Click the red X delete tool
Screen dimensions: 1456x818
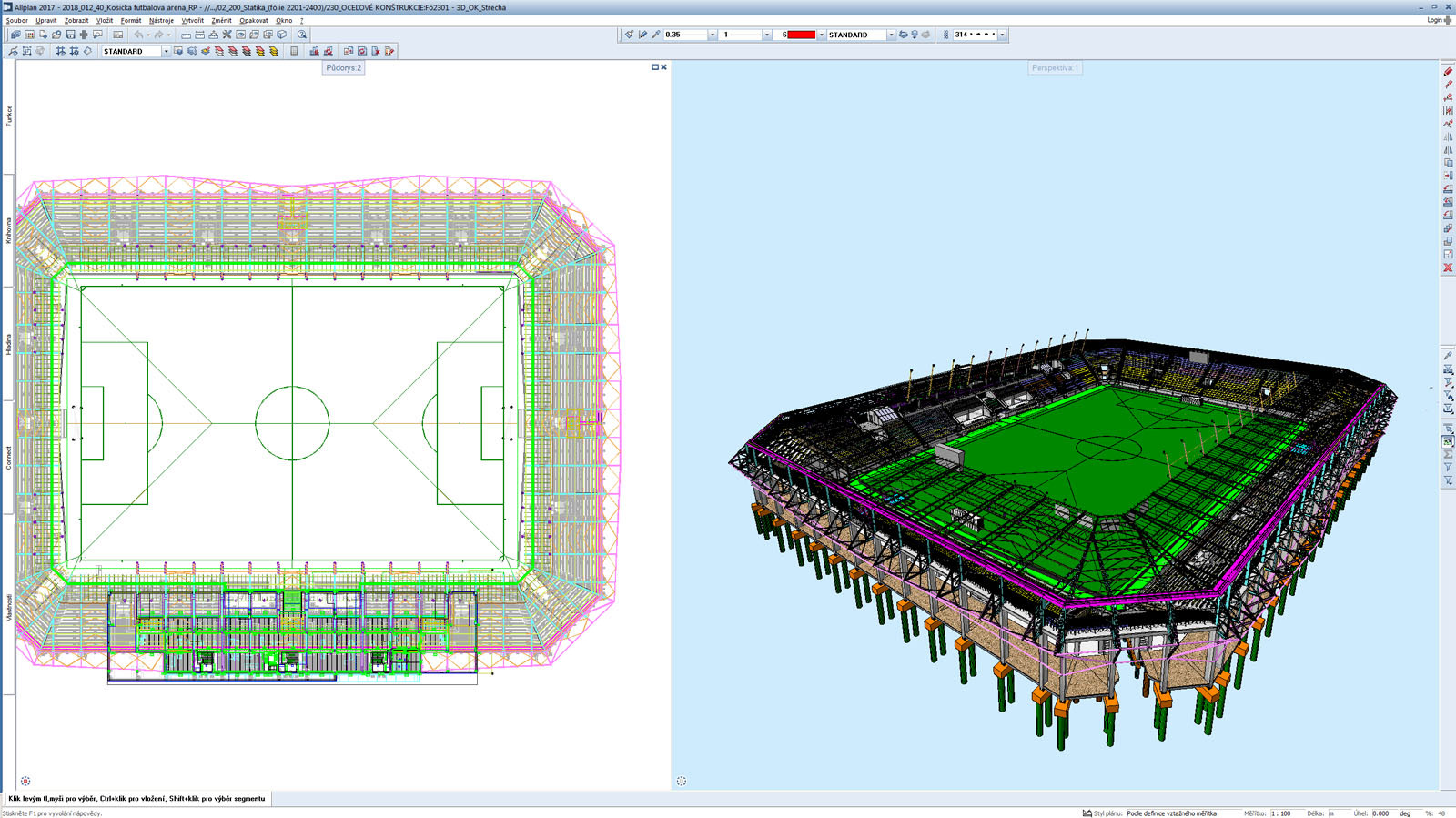point(1448,268)
